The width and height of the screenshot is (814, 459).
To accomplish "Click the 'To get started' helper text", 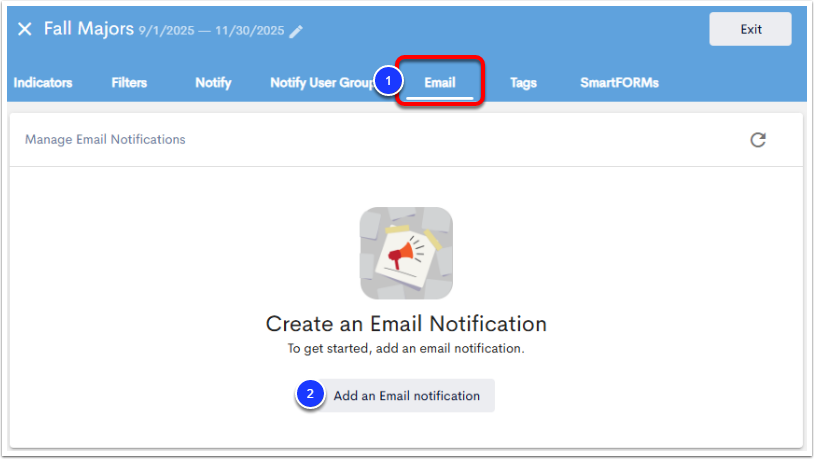I will [x=406, y=348].
